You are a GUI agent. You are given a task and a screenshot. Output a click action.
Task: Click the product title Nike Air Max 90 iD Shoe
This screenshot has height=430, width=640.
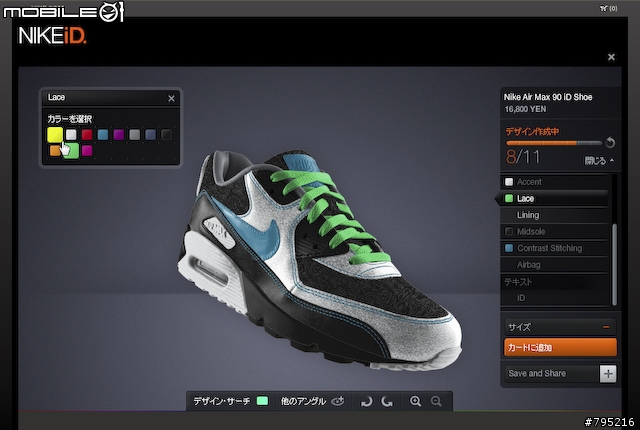548,97
